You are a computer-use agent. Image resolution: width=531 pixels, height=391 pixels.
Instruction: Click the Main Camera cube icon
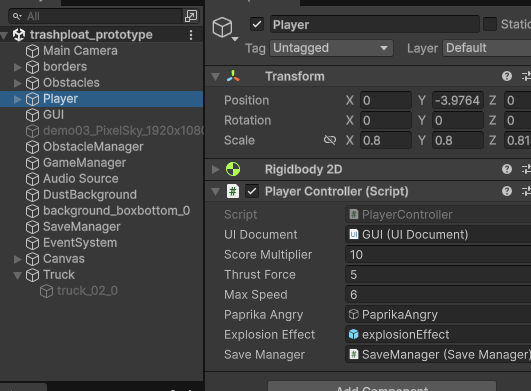click(33, 51)
